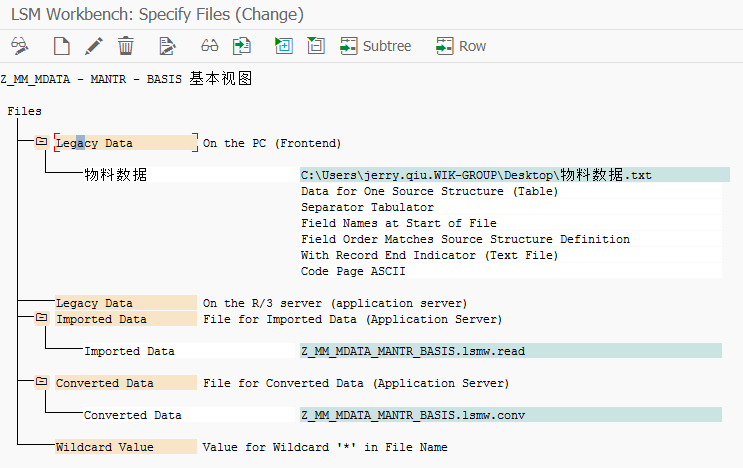Click 'File for Converted Data (Application Server)'
This screenshot has width=743, height=468.
(356, 383)
